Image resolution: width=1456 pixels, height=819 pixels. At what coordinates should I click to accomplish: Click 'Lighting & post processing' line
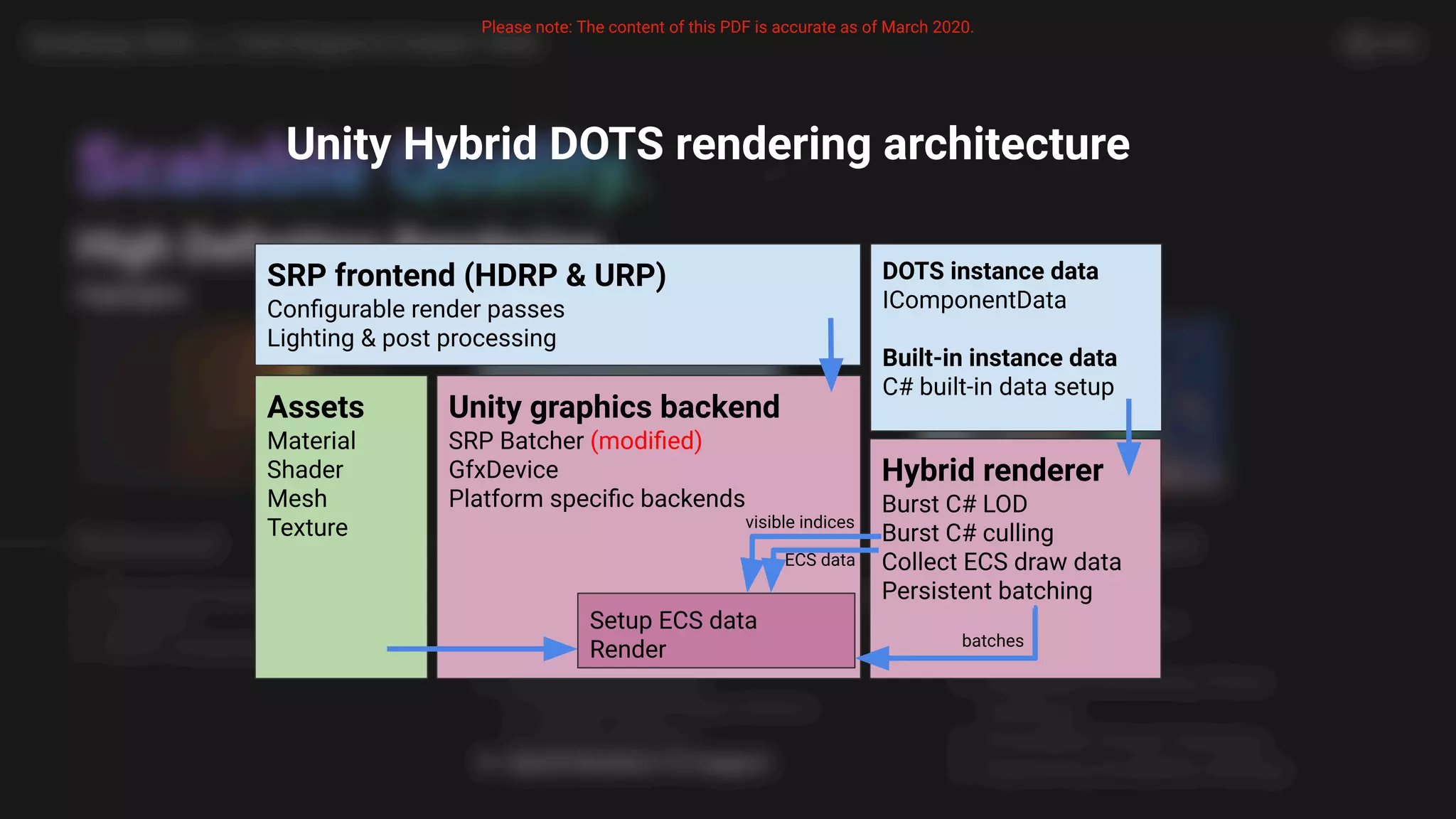412,338
